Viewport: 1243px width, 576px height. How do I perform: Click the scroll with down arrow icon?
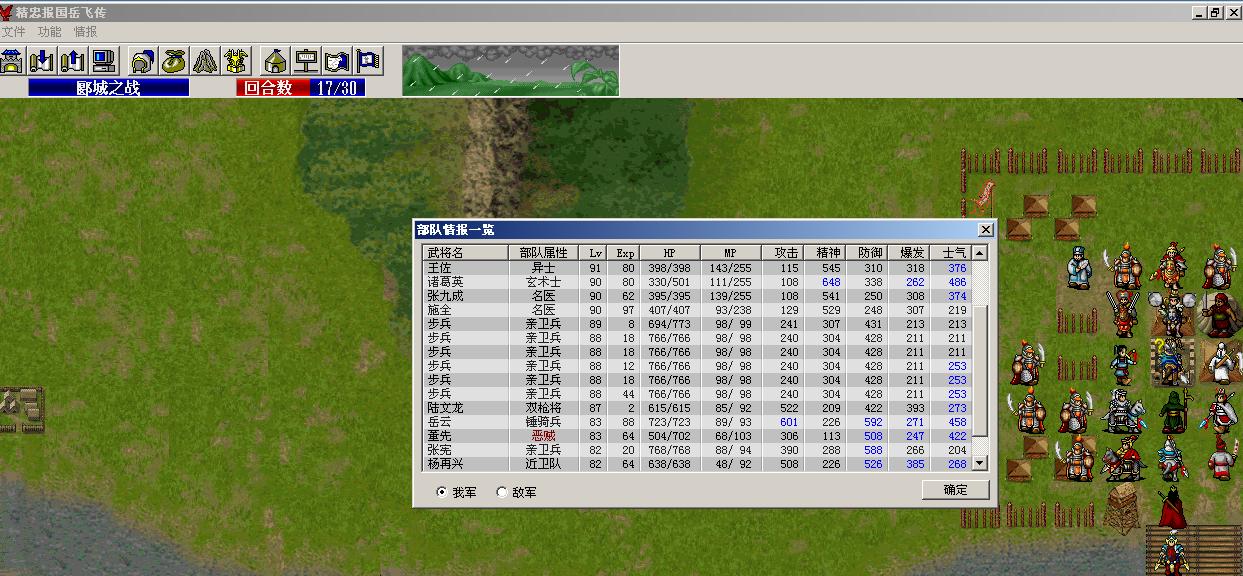[42, 61]
